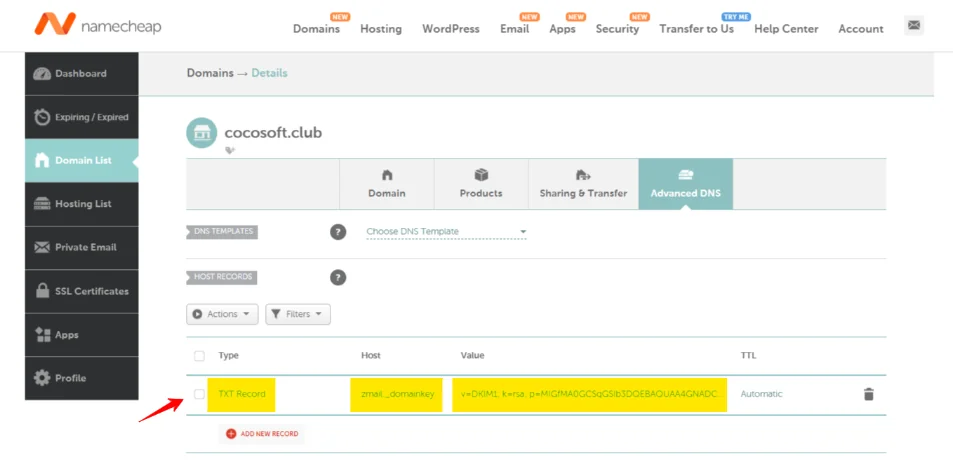Open the Account menu
This screenshot has height=460, width=953.
point(861,29)
